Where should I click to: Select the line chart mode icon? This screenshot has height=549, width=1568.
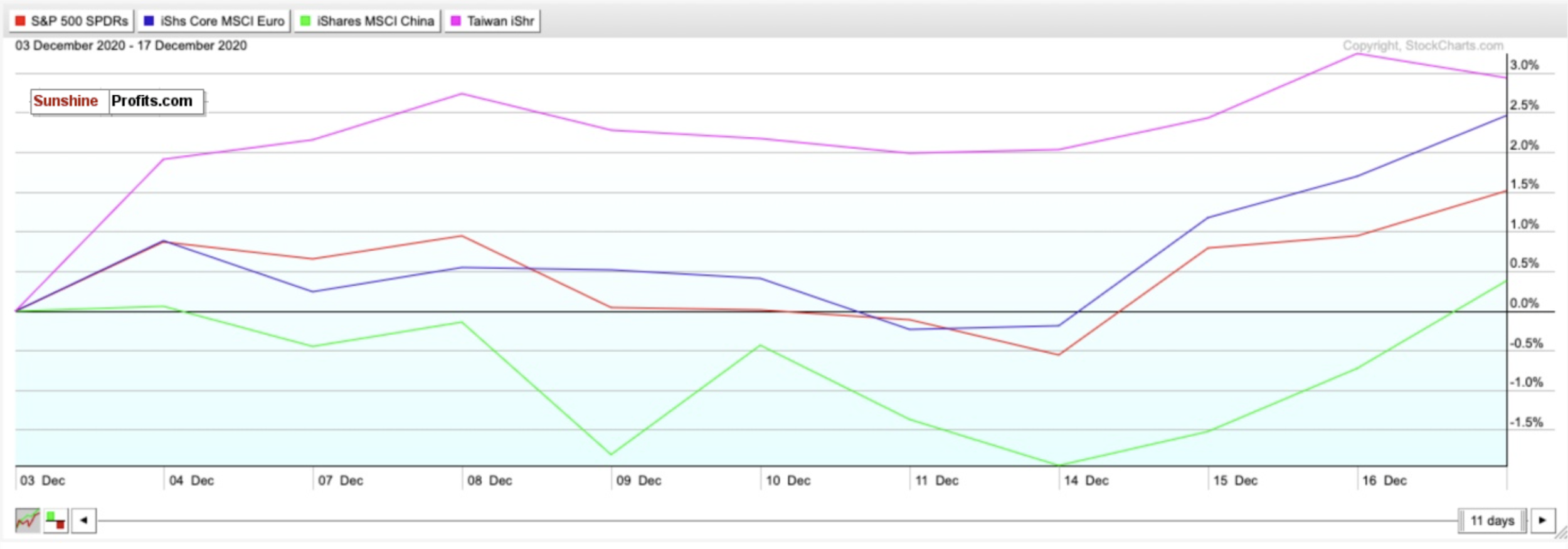tap(28, 521)
